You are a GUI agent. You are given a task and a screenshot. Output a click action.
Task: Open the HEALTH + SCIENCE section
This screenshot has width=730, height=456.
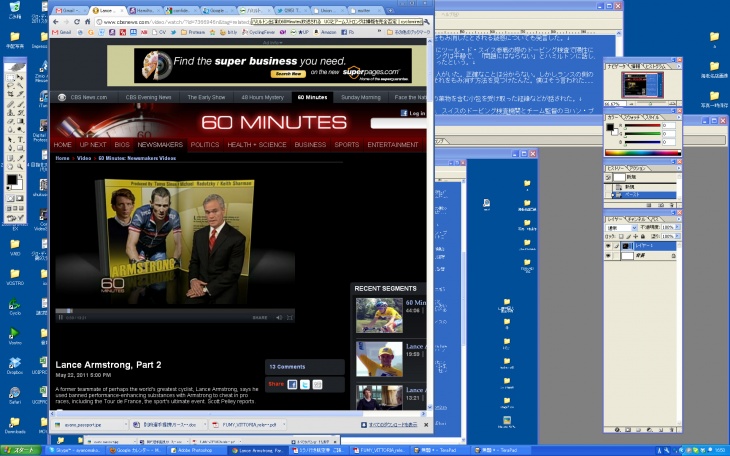click(x=257, y=145)
